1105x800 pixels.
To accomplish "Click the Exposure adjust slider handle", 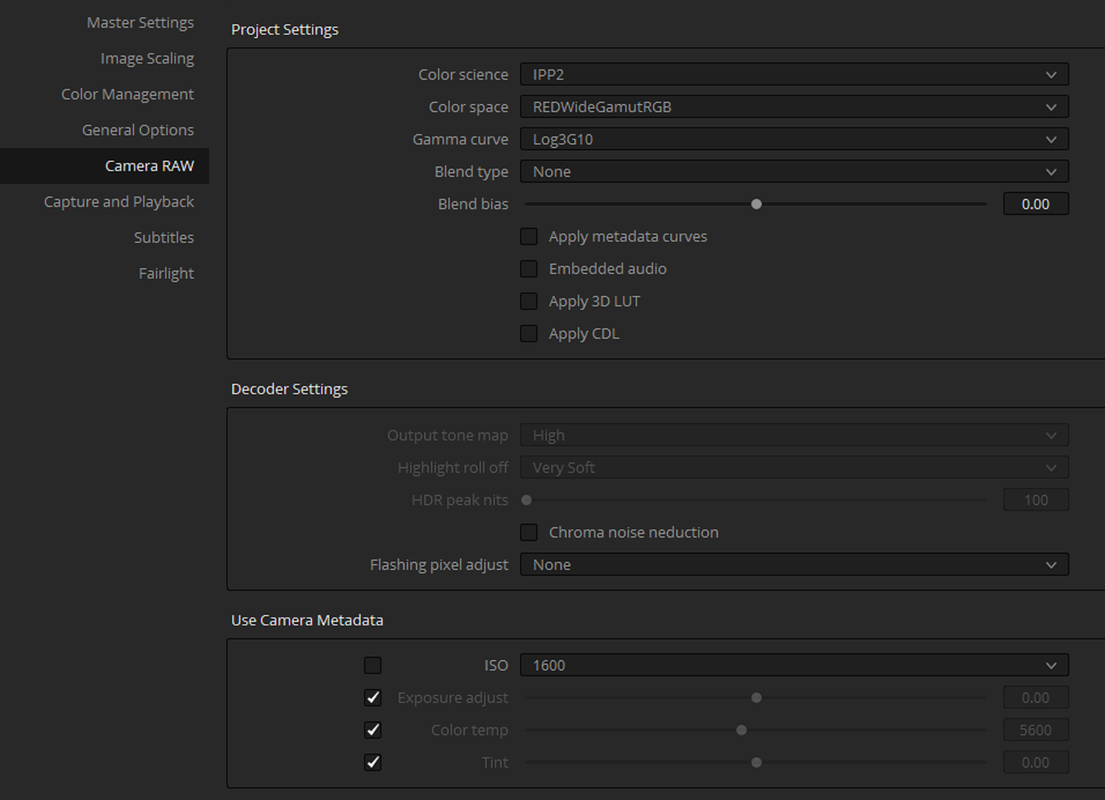I will point(756,698).
